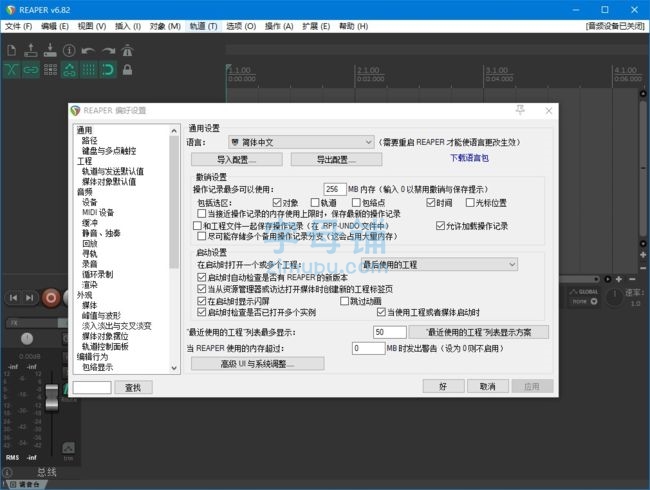
Task: Click the audio device closed status text
Action: point(615,26)
